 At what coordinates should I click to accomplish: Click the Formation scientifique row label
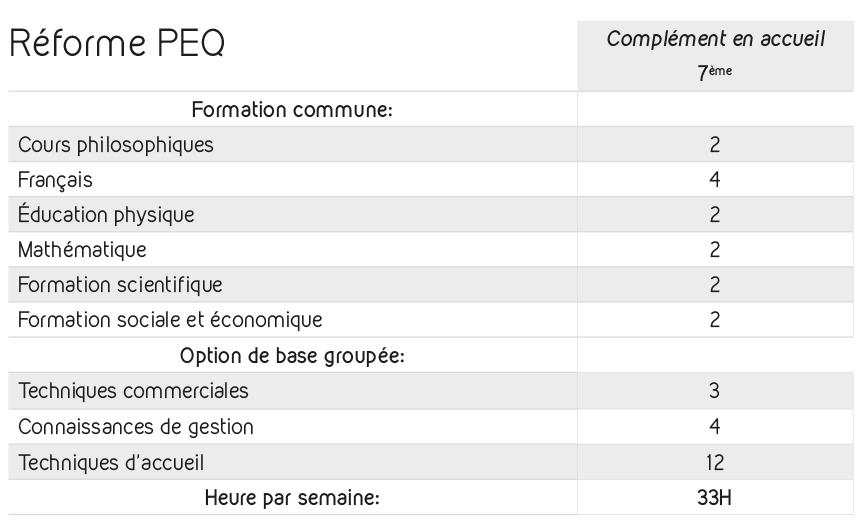click(x=120, y=285)
